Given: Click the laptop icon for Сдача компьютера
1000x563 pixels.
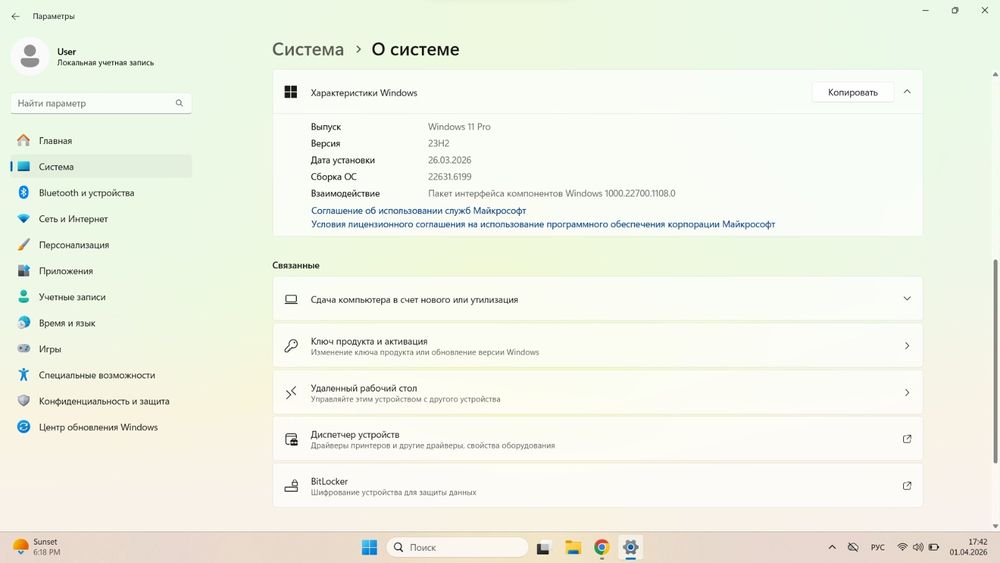Looking at the screenshot, I should (291, 299).
